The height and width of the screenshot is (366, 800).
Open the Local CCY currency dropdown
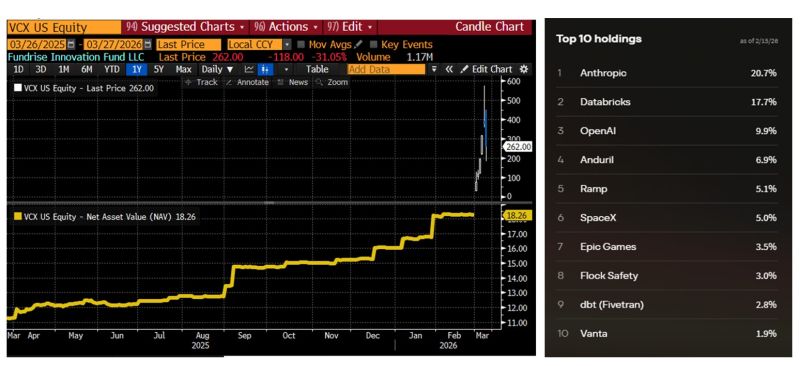point(287,44)
